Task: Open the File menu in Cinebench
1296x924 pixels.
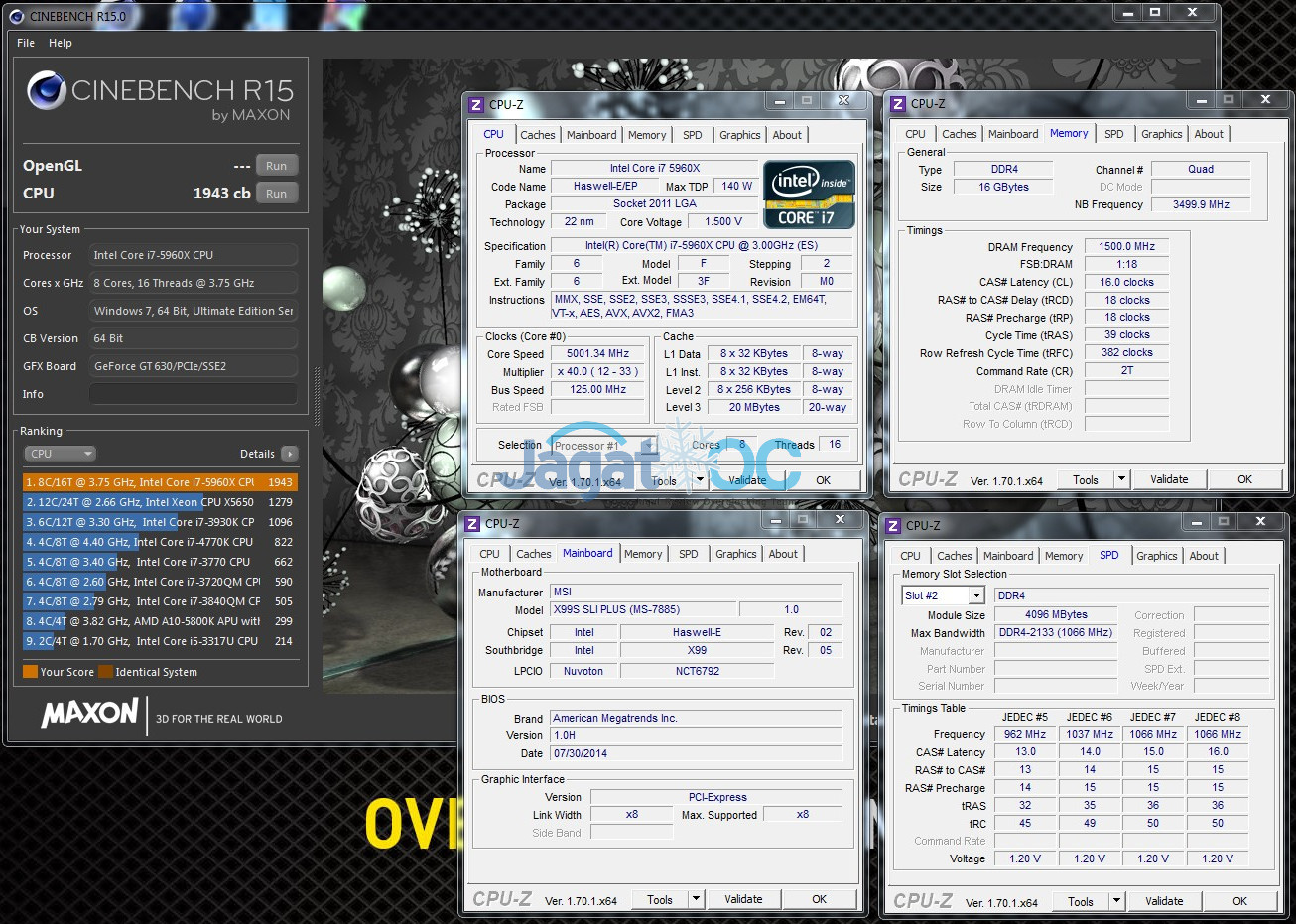Action: pos(26,43)
